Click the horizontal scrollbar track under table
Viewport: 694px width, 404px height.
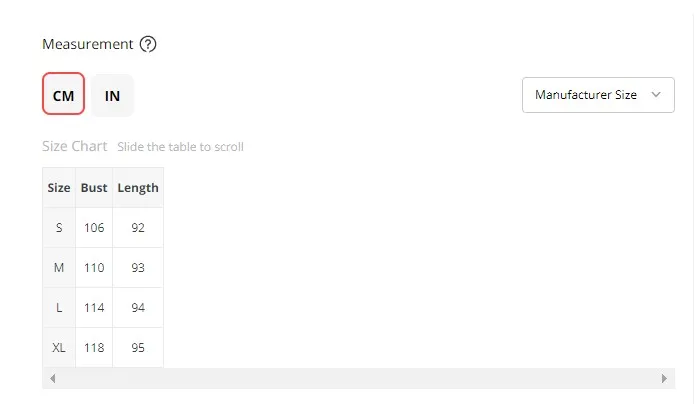click(x=359, y=378)
